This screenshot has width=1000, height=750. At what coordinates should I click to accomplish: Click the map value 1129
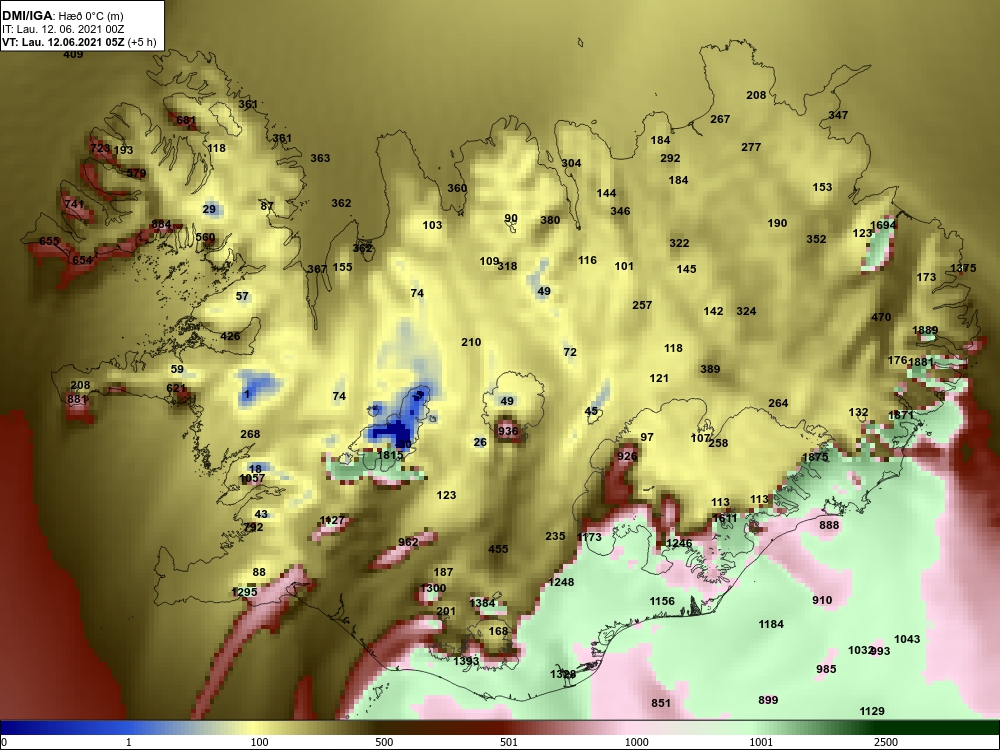point(872,711)
